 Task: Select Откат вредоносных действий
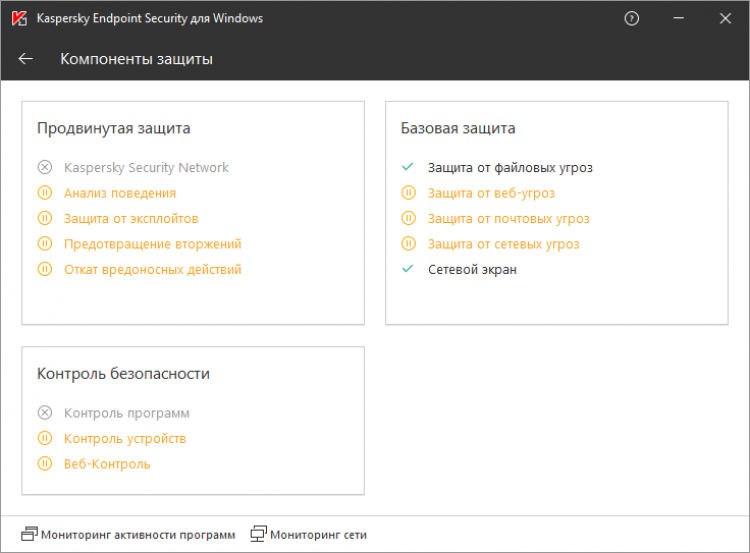(152, 269)
